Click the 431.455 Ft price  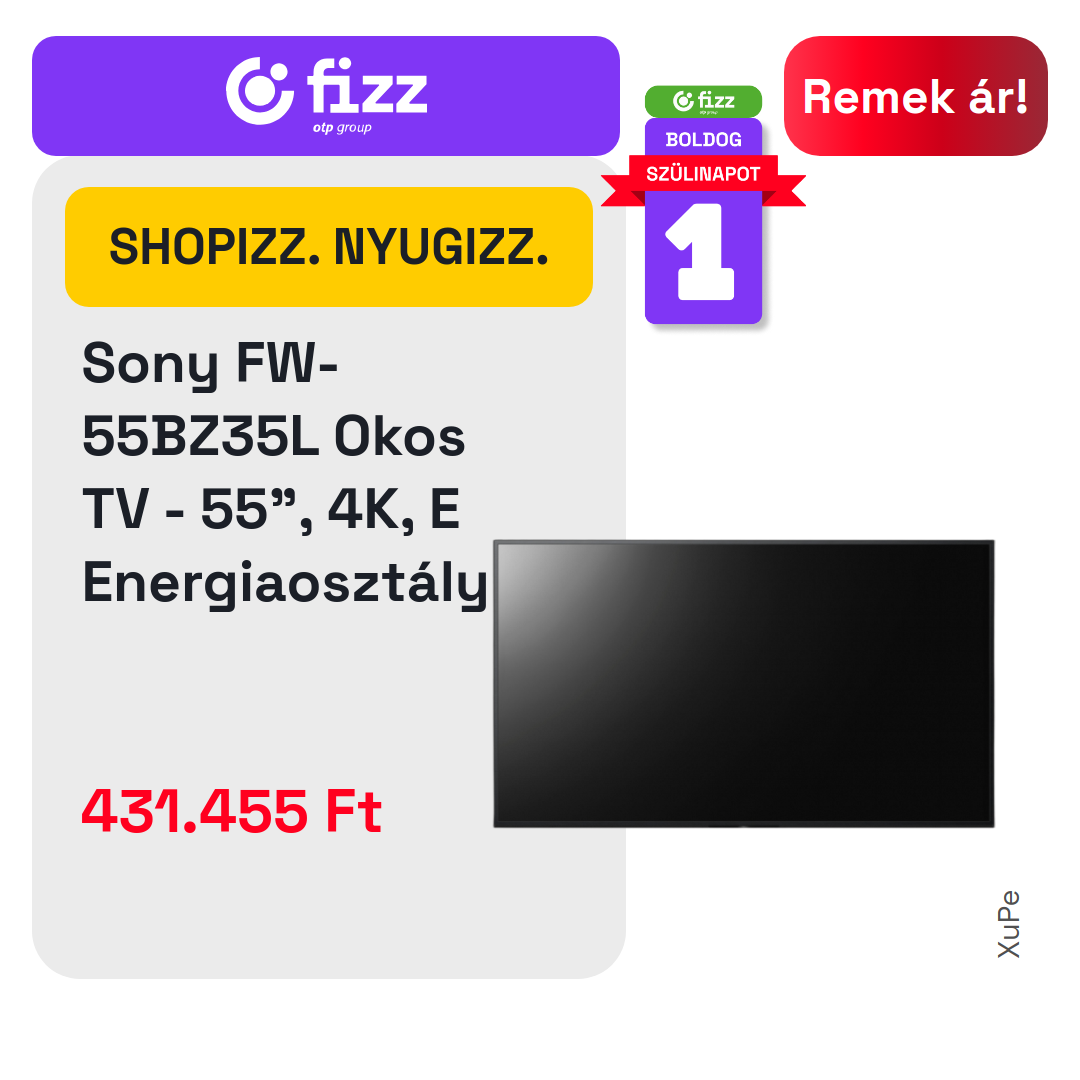pos(231,811)
